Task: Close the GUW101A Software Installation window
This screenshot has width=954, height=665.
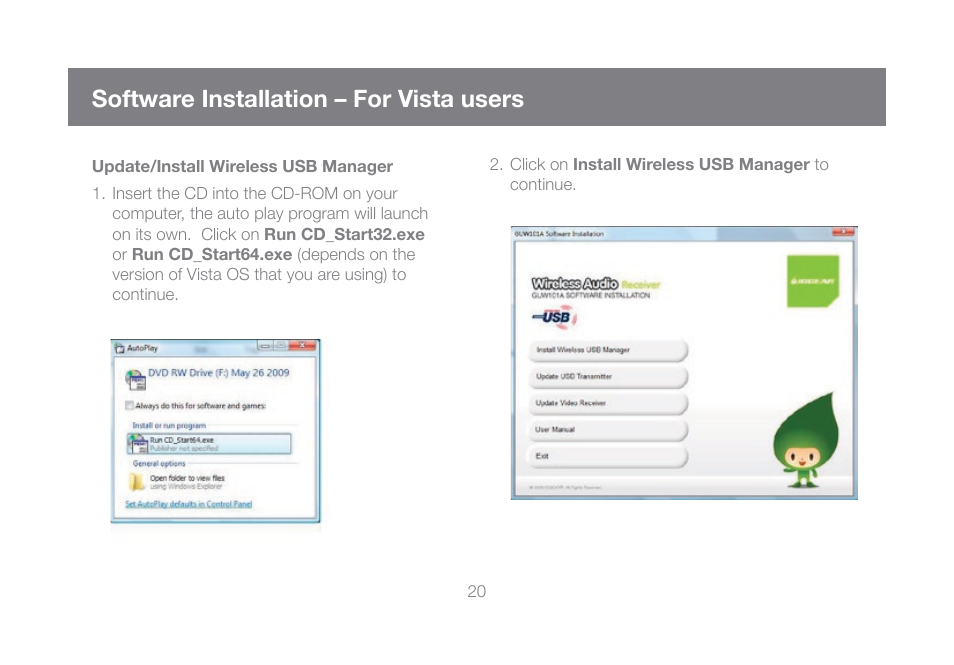Action: [x=844, y=232]
